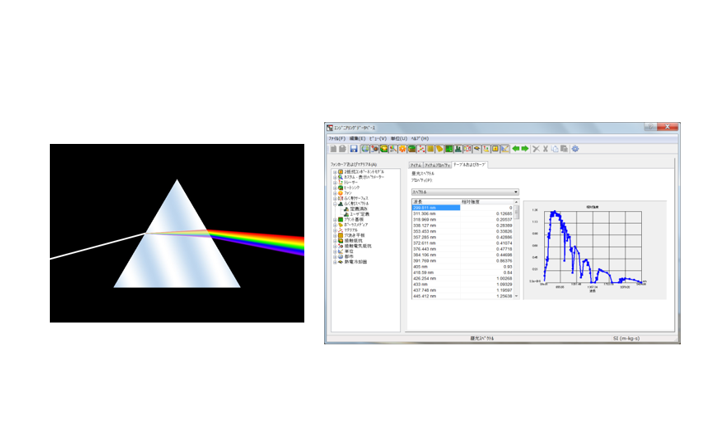Open the 編集(E) menu
720x444 pixels.
point(356,138)
